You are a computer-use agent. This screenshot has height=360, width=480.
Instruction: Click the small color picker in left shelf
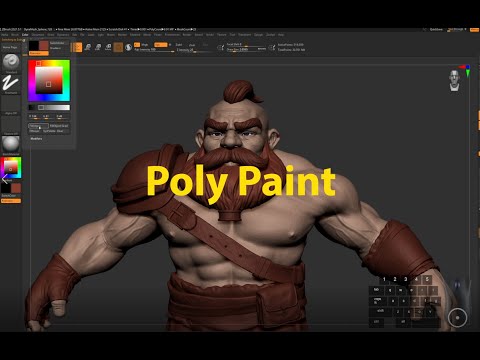point(11,168)
